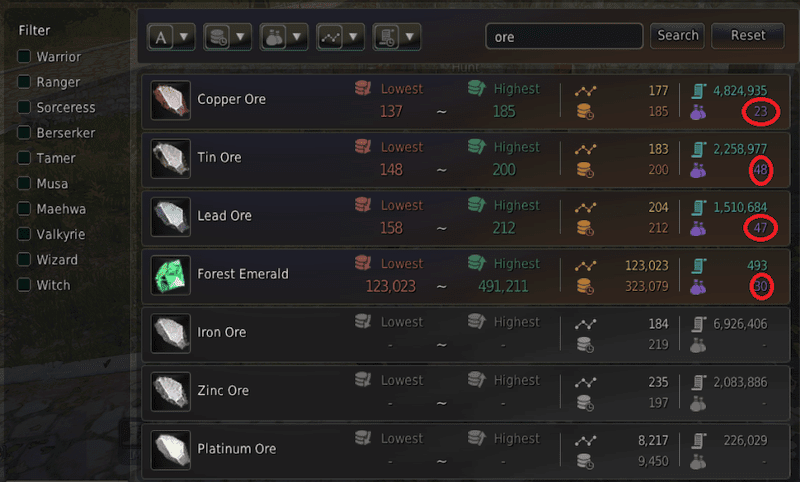Enable the Warrior filter checkbox
Image resolution: width=800 pixels, height=482 pixels.
tap(24, 56)
